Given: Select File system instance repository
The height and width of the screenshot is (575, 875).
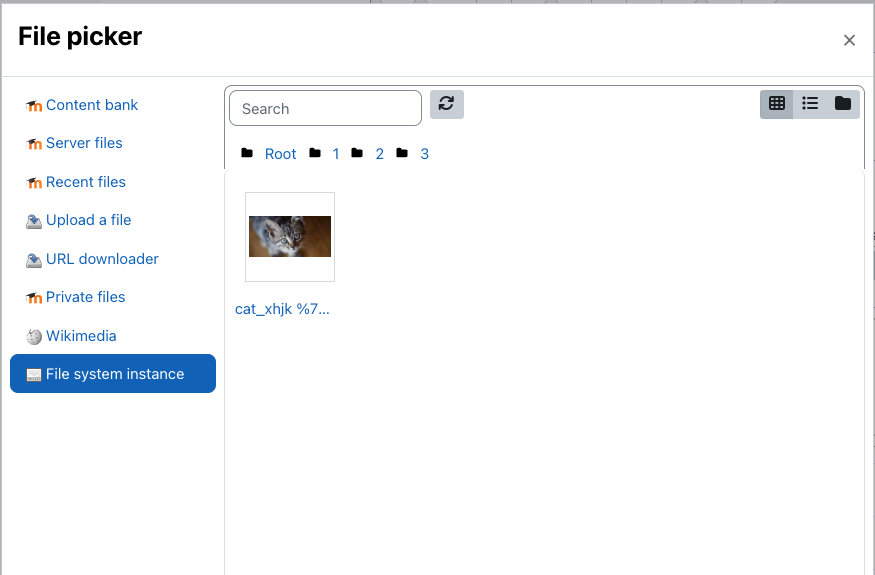Looking at the screenshot, I should tap(113, 373).
